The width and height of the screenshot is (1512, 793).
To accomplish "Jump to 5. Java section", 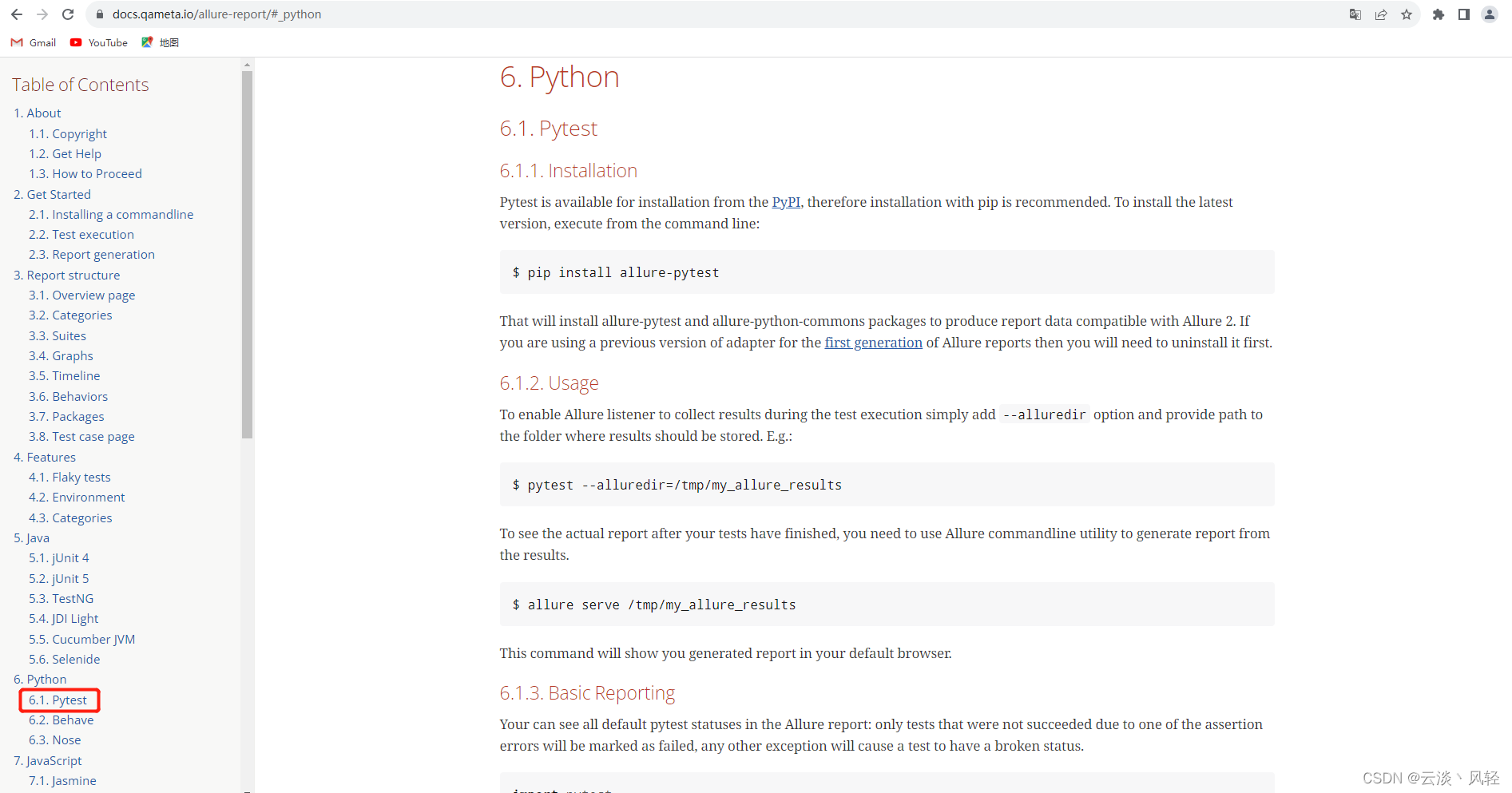I will point(31,538).
